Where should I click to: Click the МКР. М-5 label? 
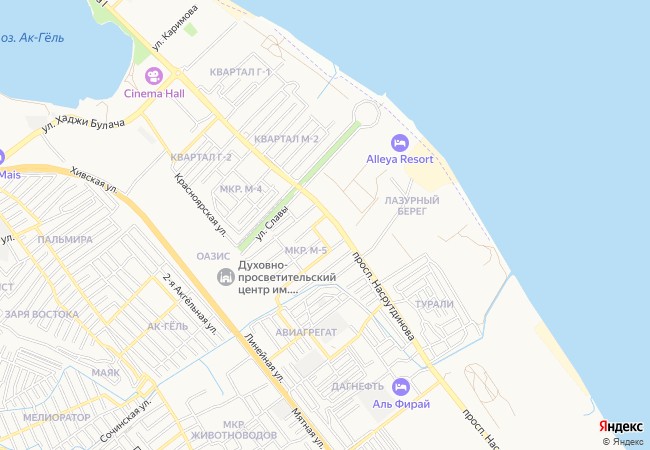point(306,251)
